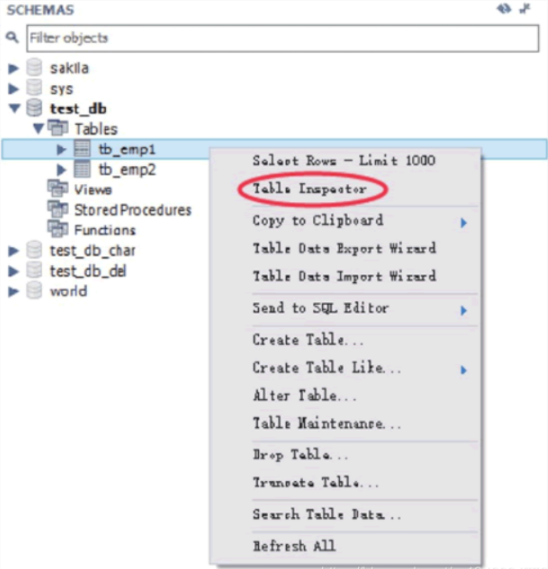548x569 pixels.
Task: Open Send to SQL Editor submenu
Action: point(320,308)
